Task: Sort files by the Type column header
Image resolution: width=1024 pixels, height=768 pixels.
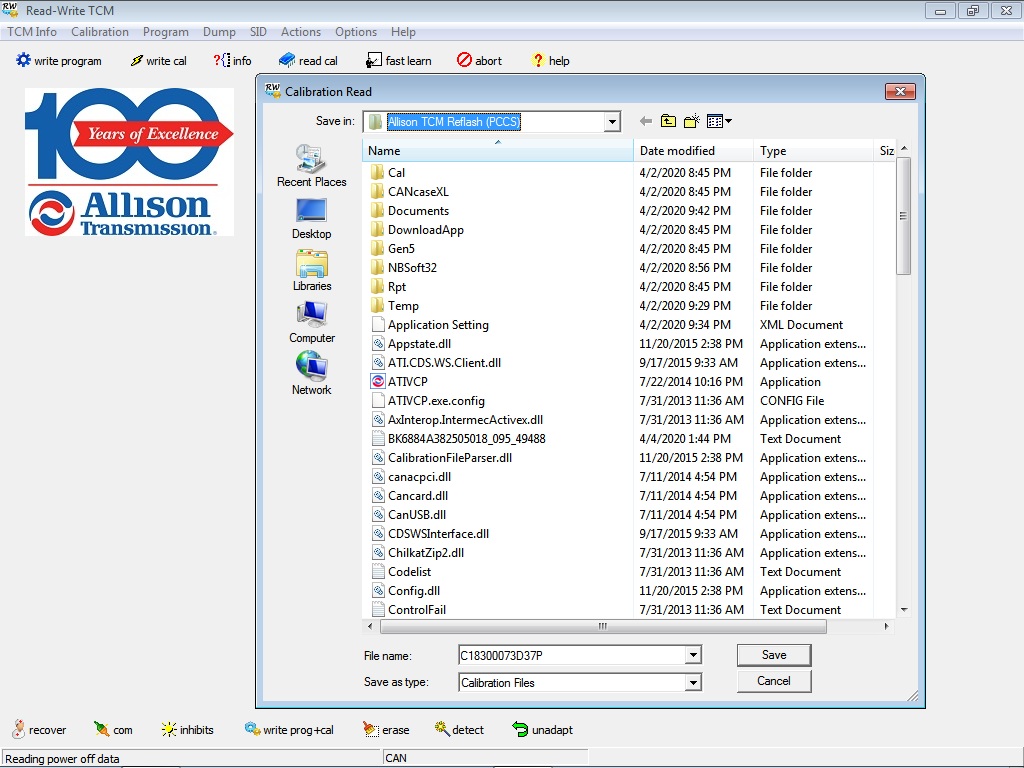Action: coord(814,150)
